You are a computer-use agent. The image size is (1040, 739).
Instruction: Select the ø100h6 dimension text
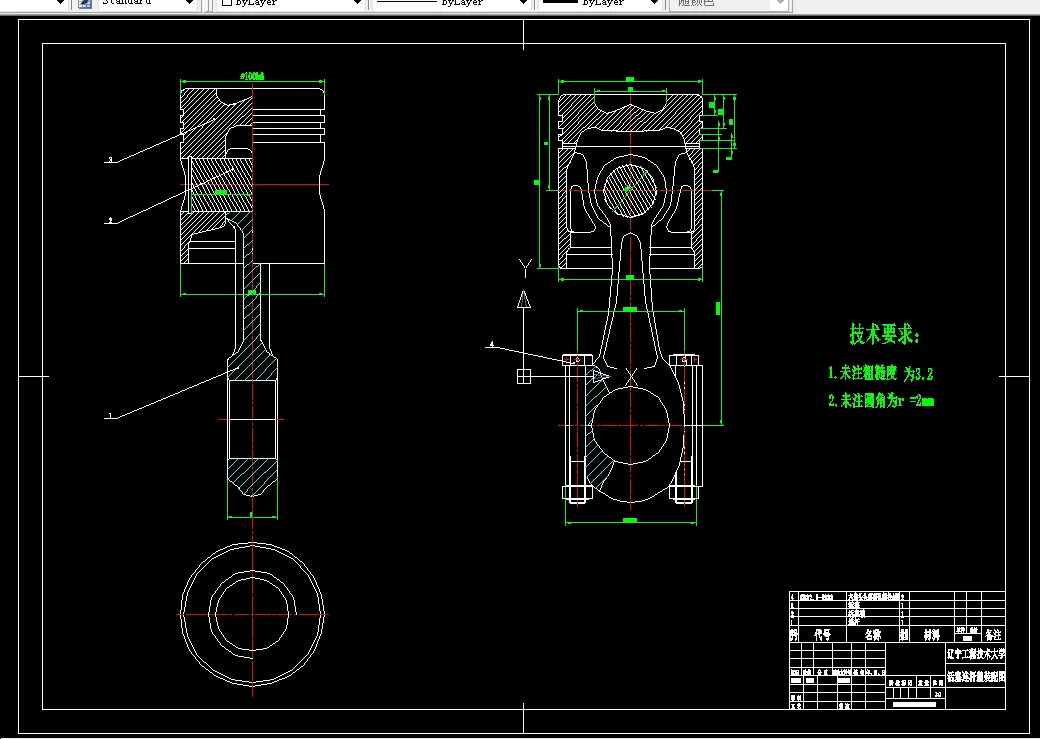pyautogui.click(x=252, y=76)
